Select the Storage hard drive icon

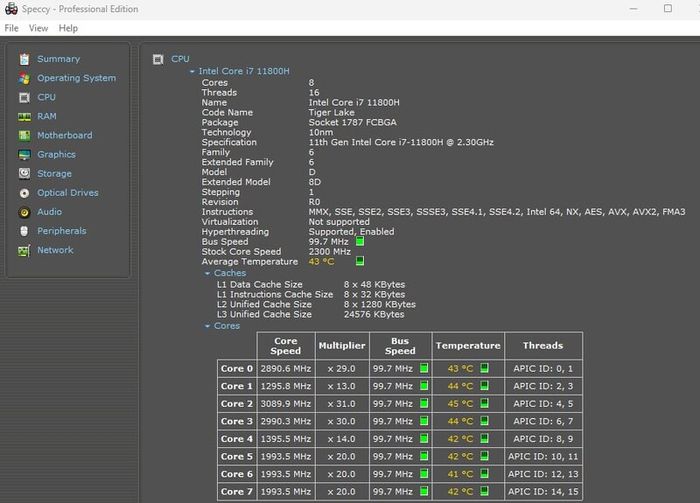coord(24,174)
